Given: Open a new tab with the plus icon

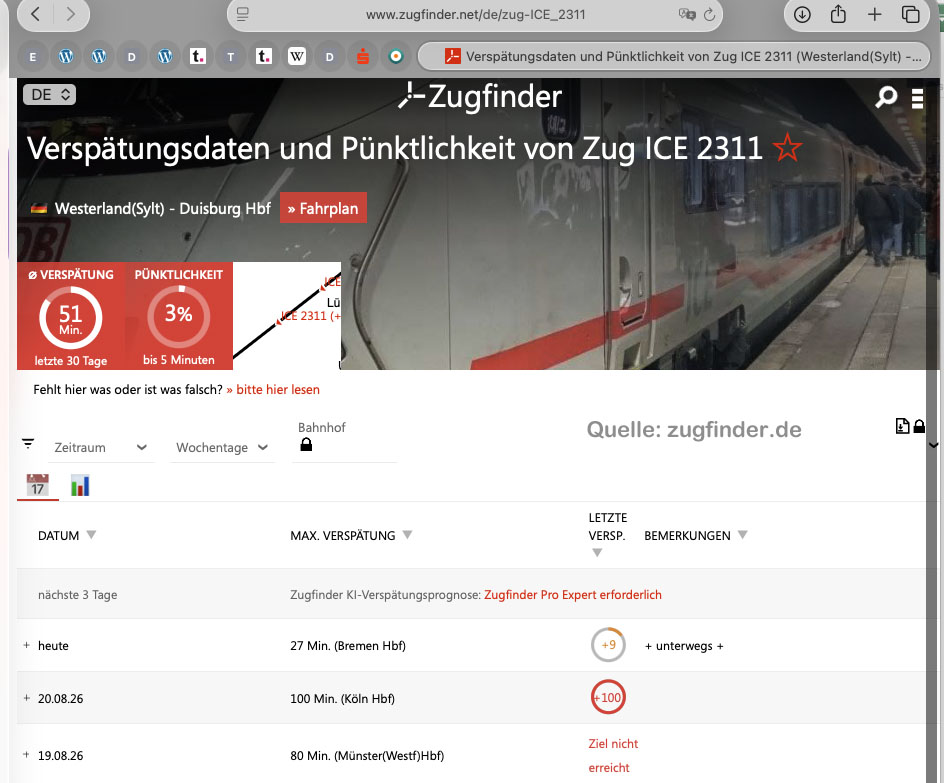Looking at the screenshot, I should [x=874, y=14].
